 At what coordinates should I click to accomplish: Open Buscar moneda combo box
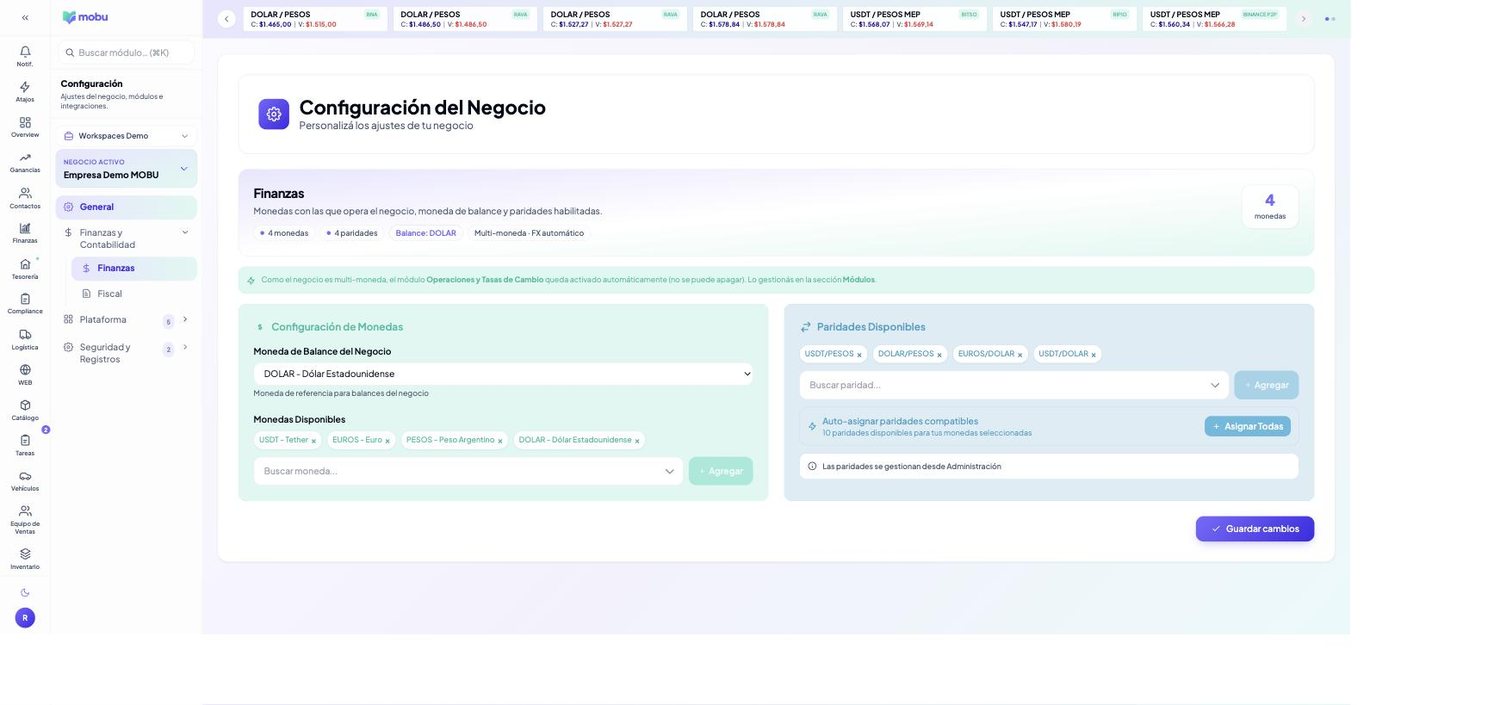click(468, 471)
